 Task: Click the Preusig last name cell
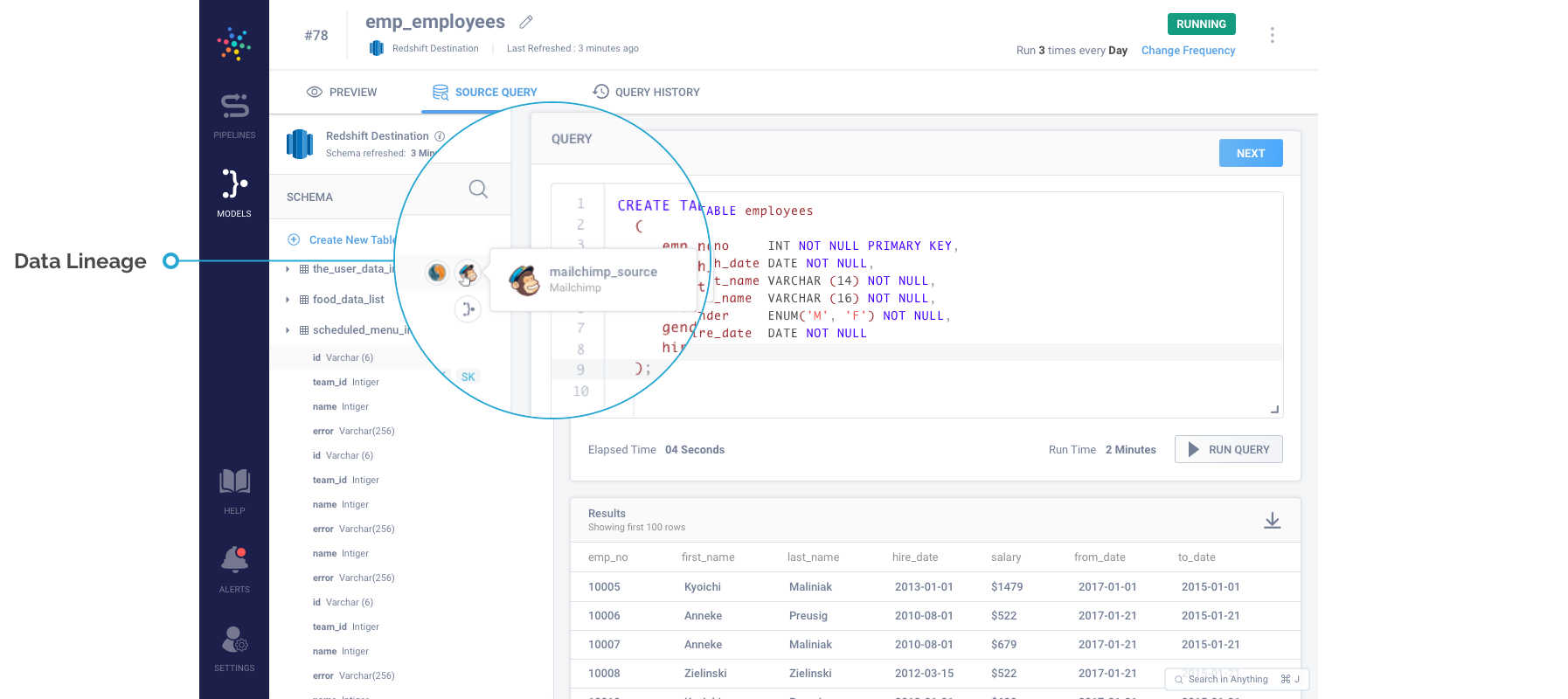pyautogui.click(x=808, y=616)
